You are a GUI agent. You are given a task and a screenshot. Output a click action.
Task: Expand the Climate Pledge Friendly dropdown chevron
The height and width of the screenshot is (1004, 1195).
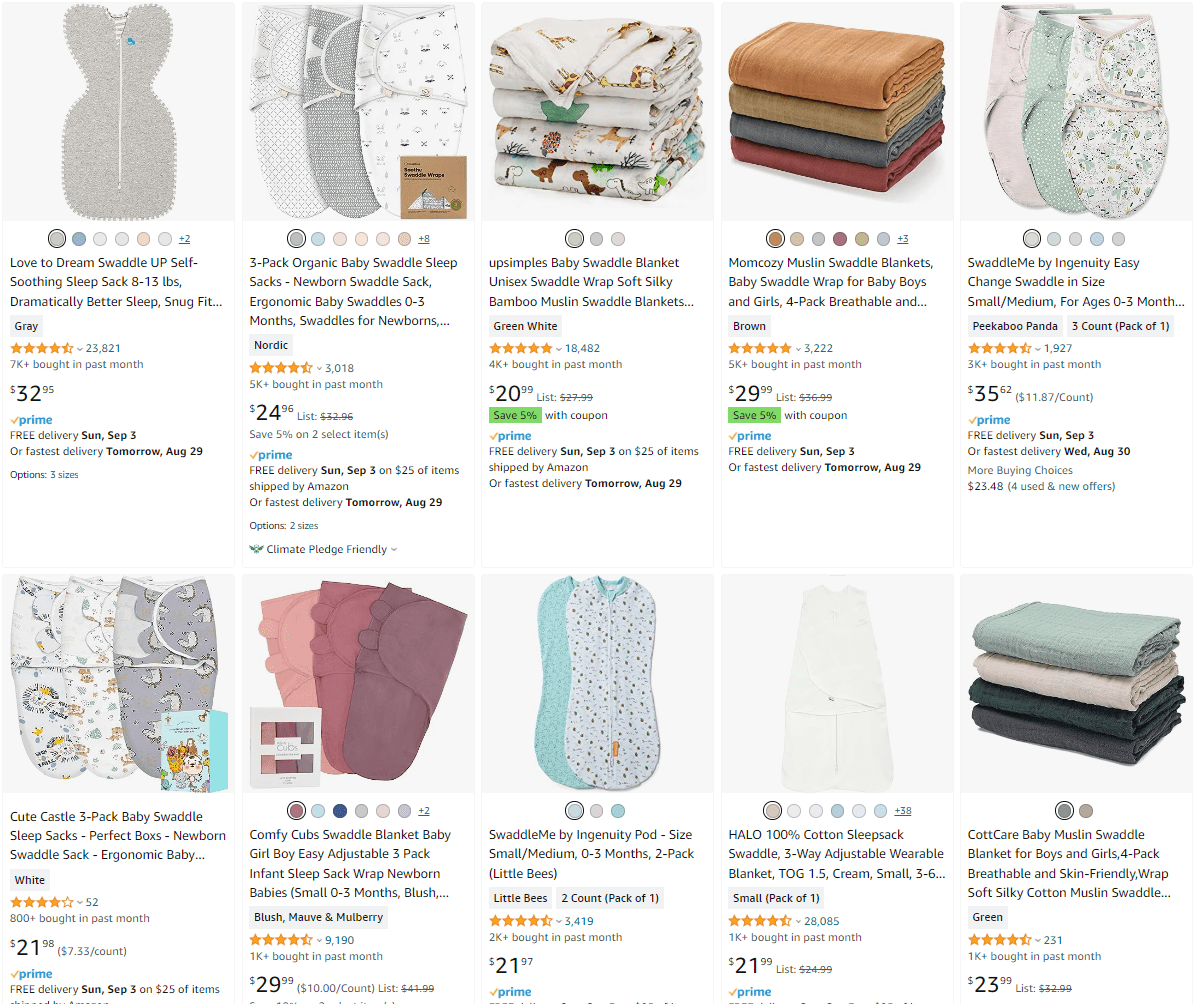click(394, 549)
